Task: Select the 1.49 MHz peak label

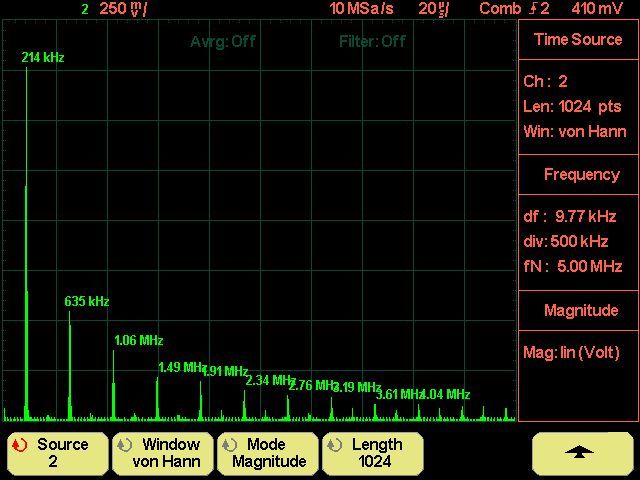Action: click(x=182, y=367)
